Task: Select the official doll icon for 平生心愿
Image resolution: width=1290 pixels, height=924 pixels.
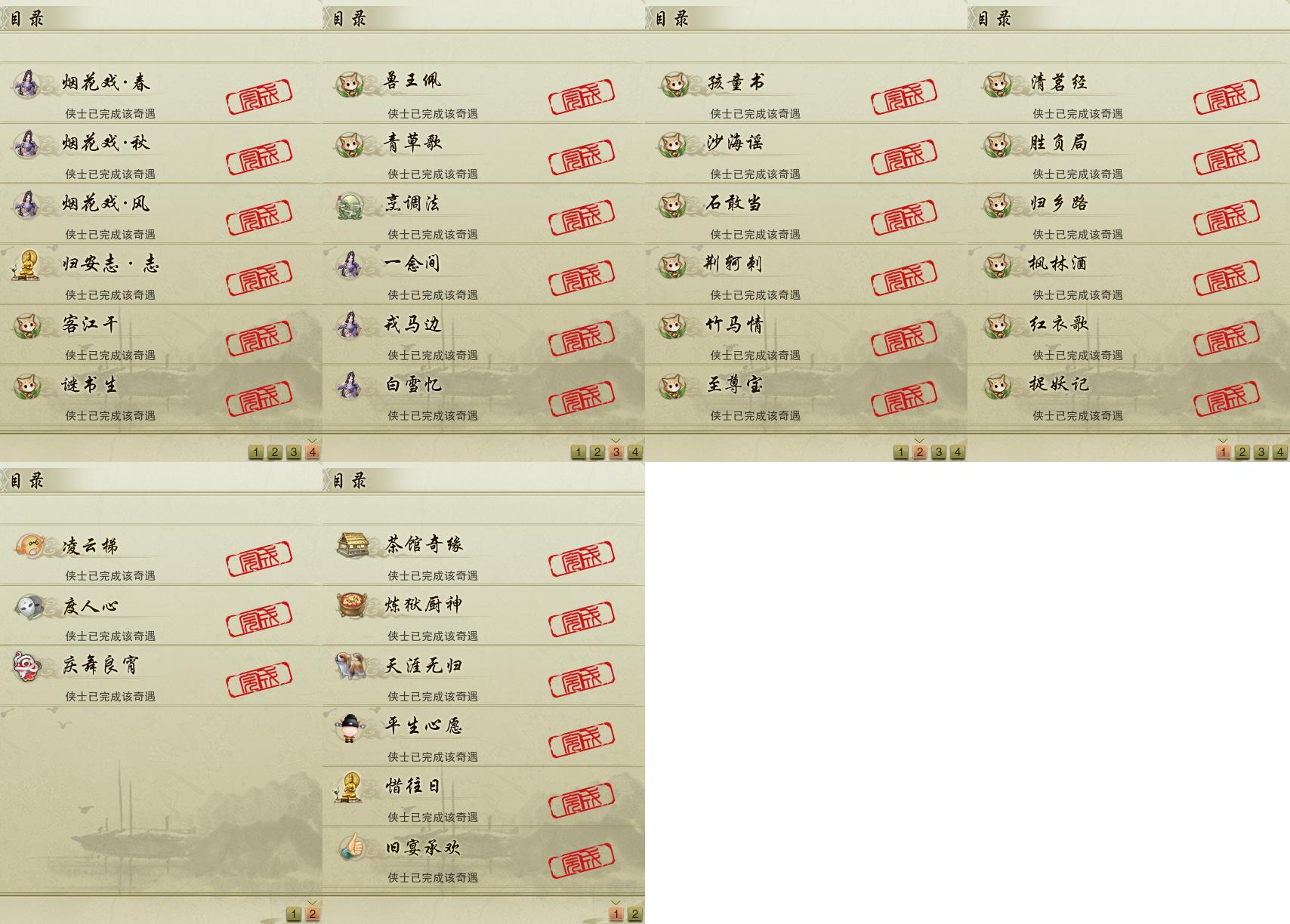Action: 350,727
